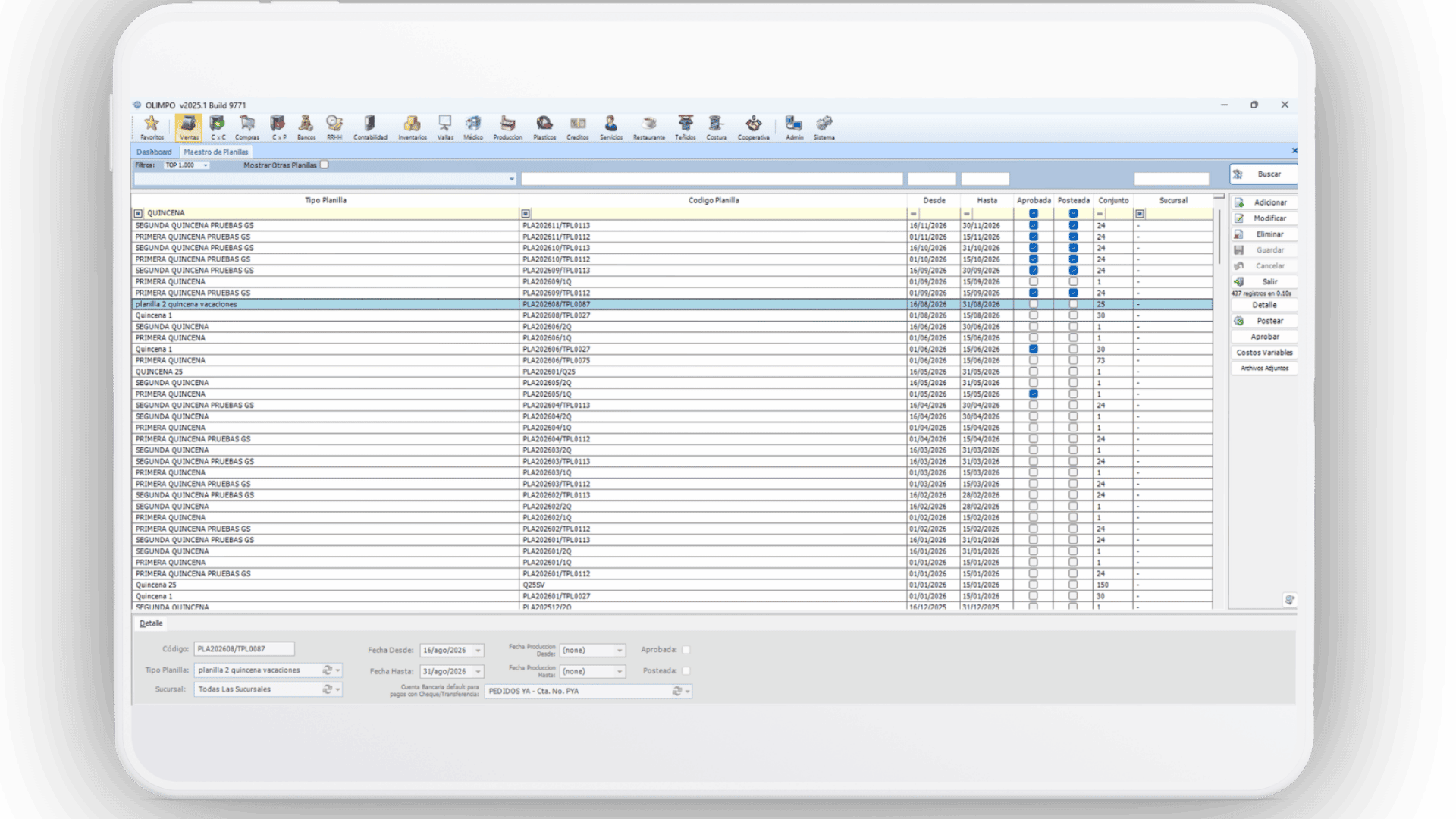Open the Bancos module icon
The image size is (1456, 819).
306,127
